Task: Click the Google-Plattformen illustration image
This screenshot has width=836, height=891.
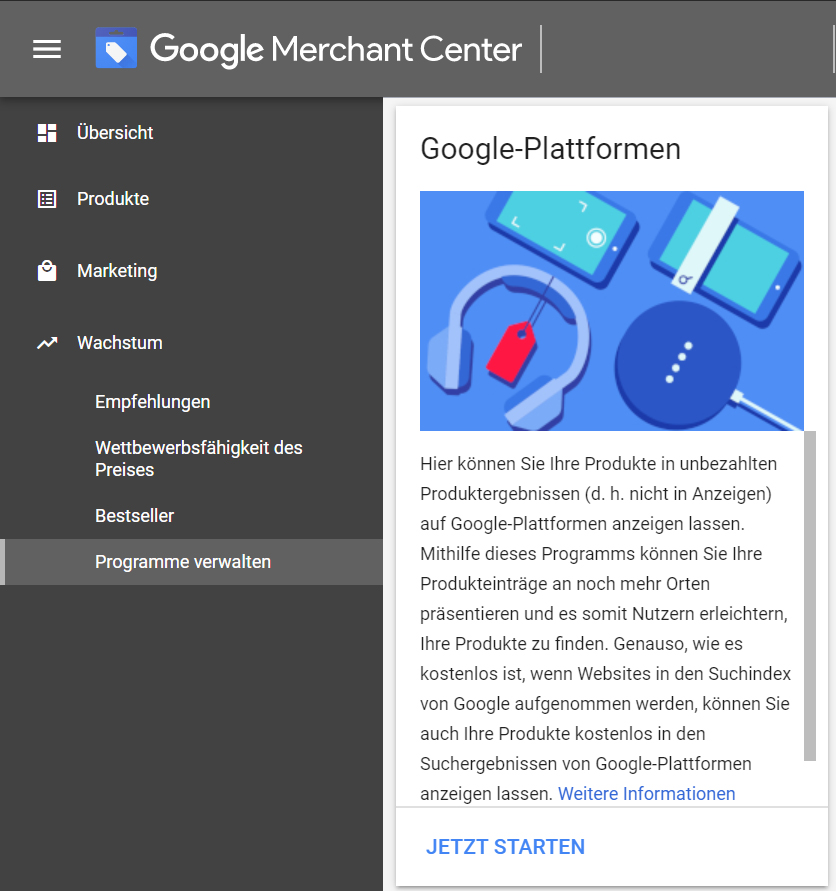Action: pos(611,311)
